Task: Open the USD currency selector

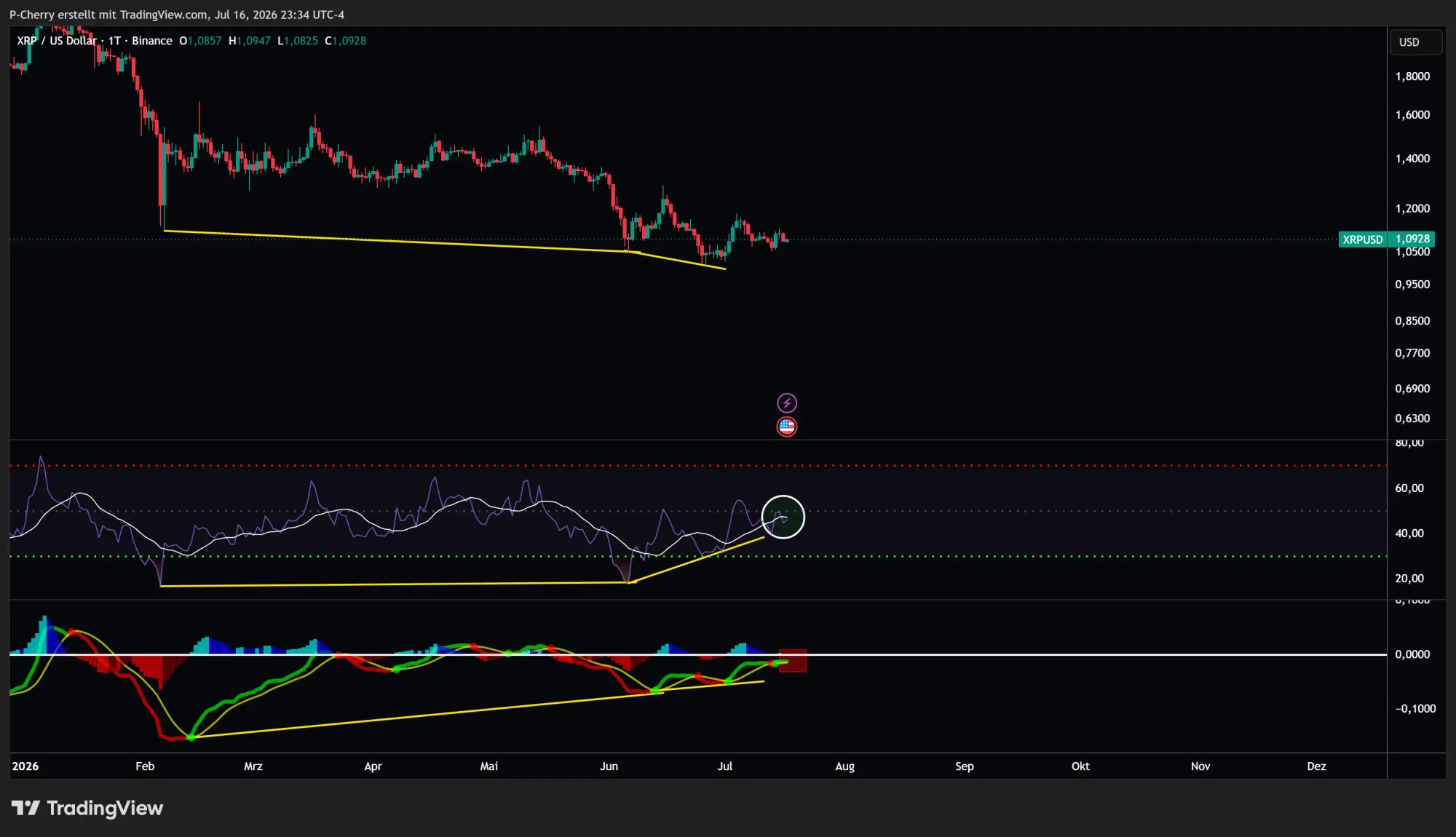Action: click(1415, 42)
